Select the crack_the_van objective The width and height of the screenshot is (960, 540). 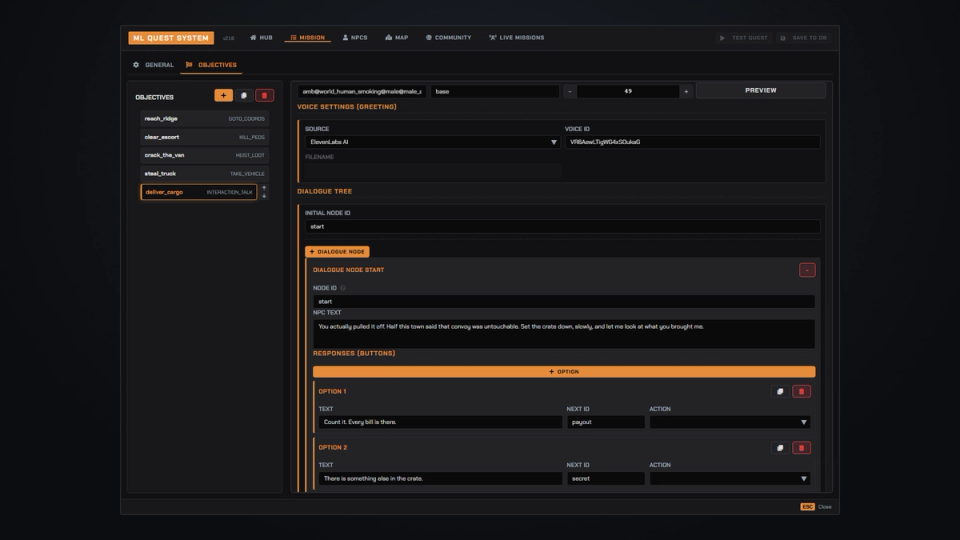pos(204,155)
